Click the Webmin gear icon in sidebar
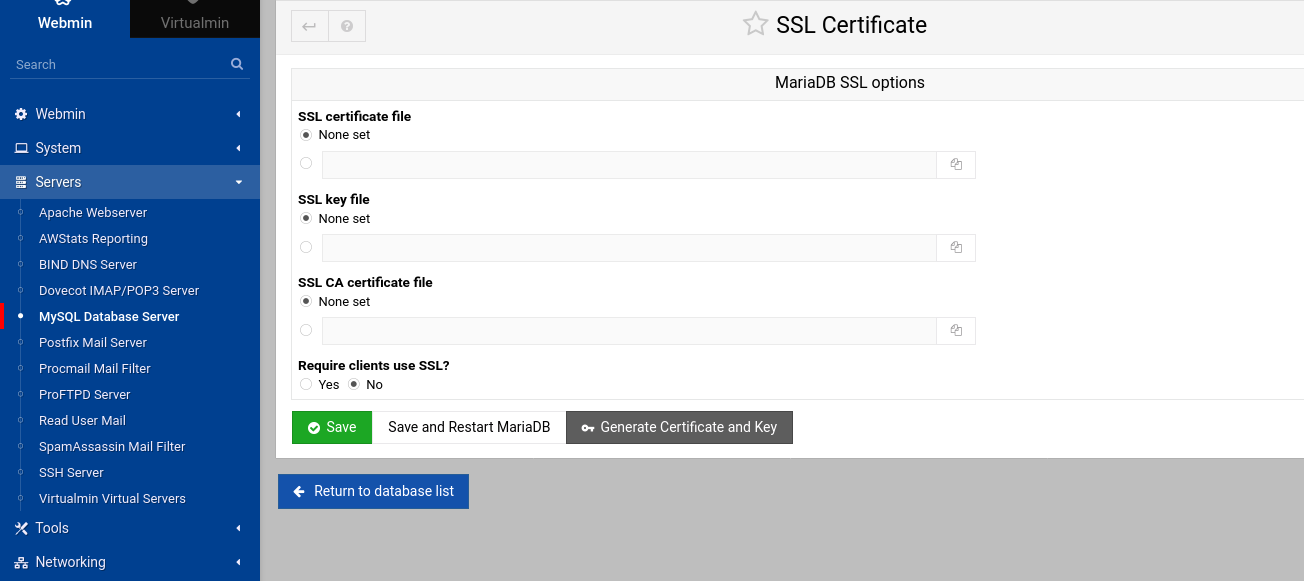 pos(21,114)
